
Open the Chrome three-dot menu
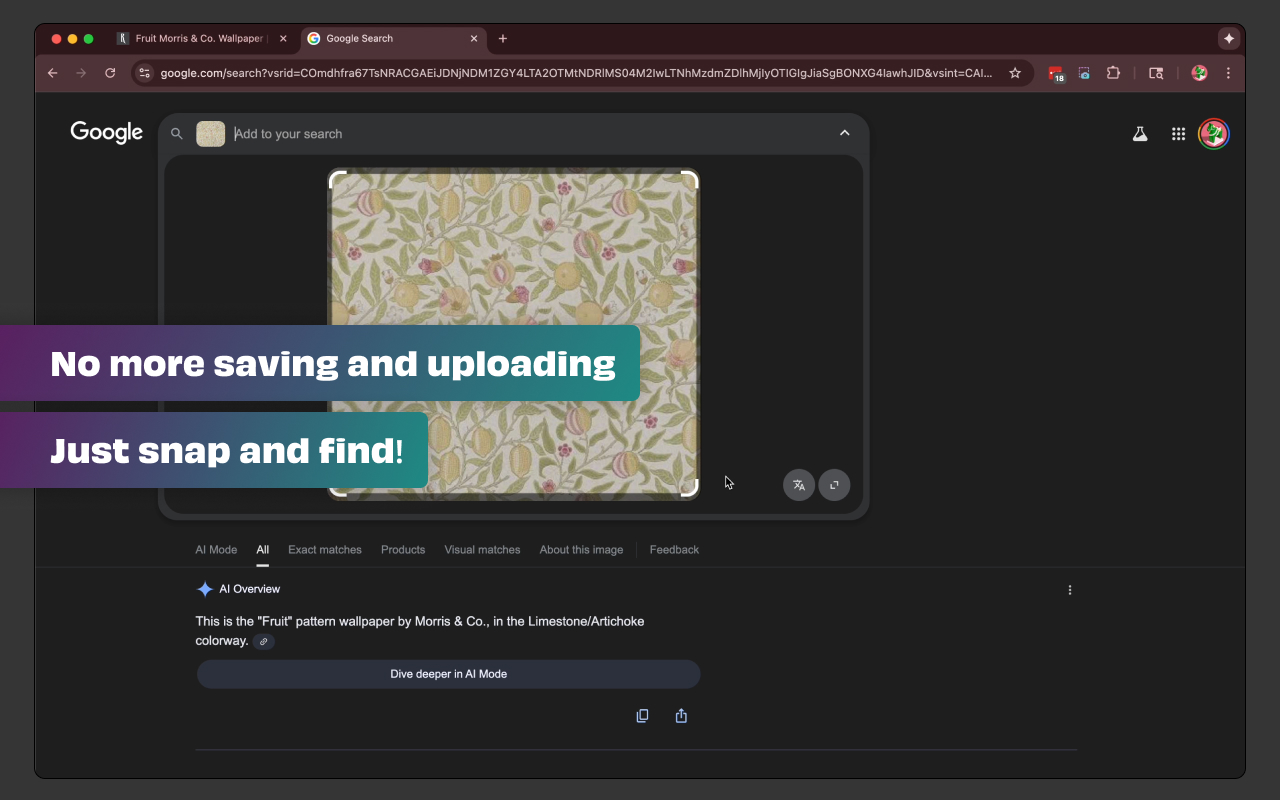click(x=1228, y=73)
